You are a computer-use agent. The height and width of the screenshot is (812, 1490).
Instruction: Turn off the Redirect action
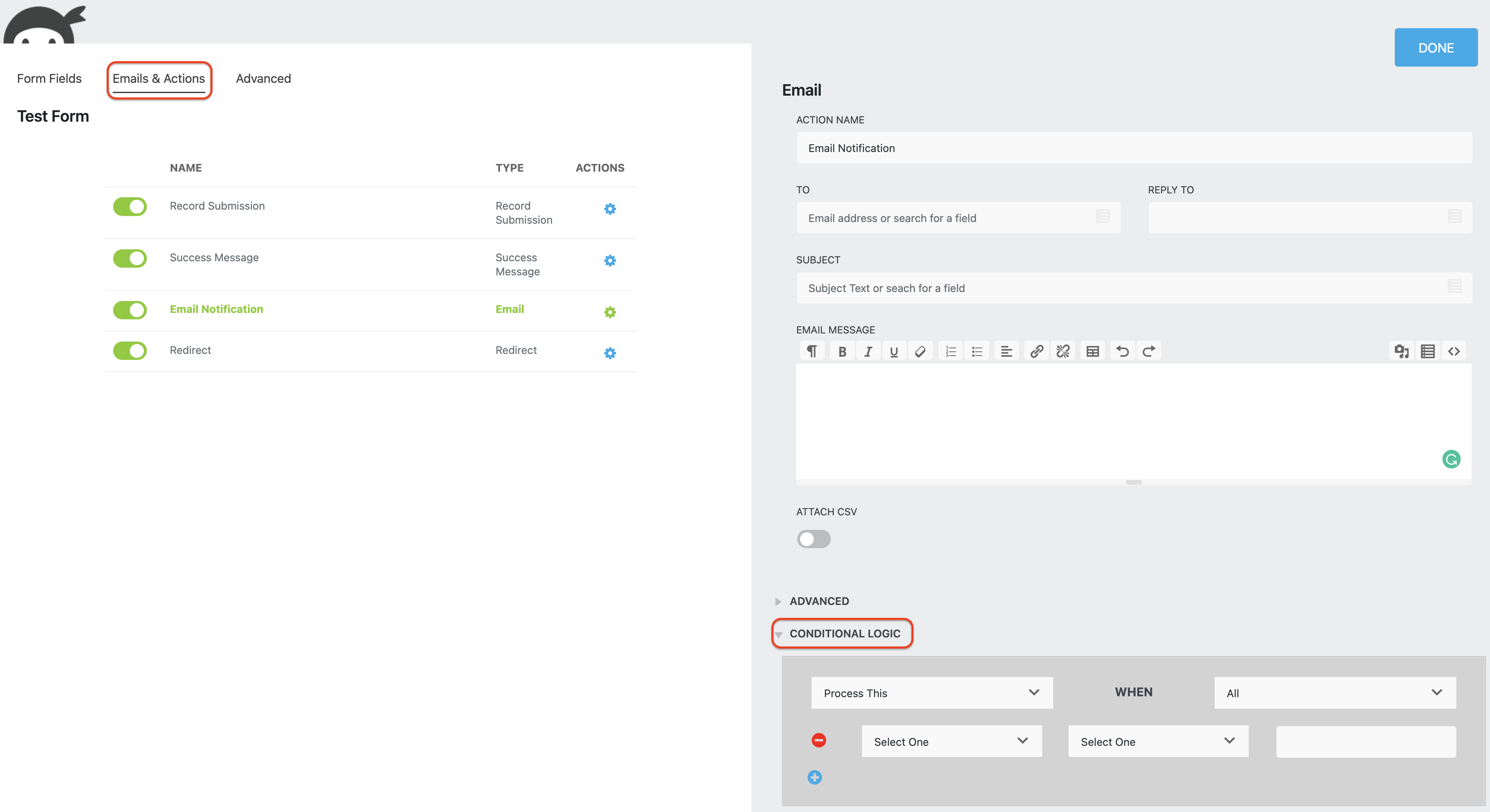pyautogui.click(x=129, y=351)
